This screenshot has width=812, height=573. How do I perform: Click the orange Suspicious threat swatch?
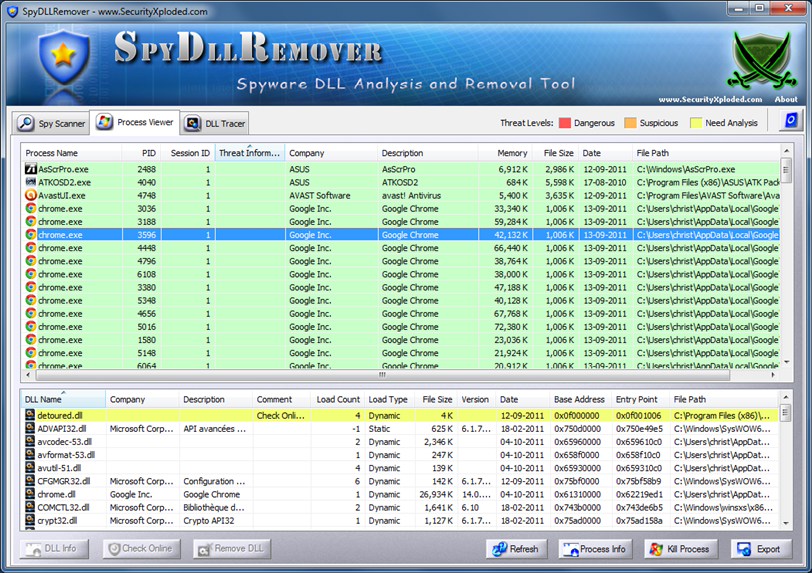tap(630, 123)
